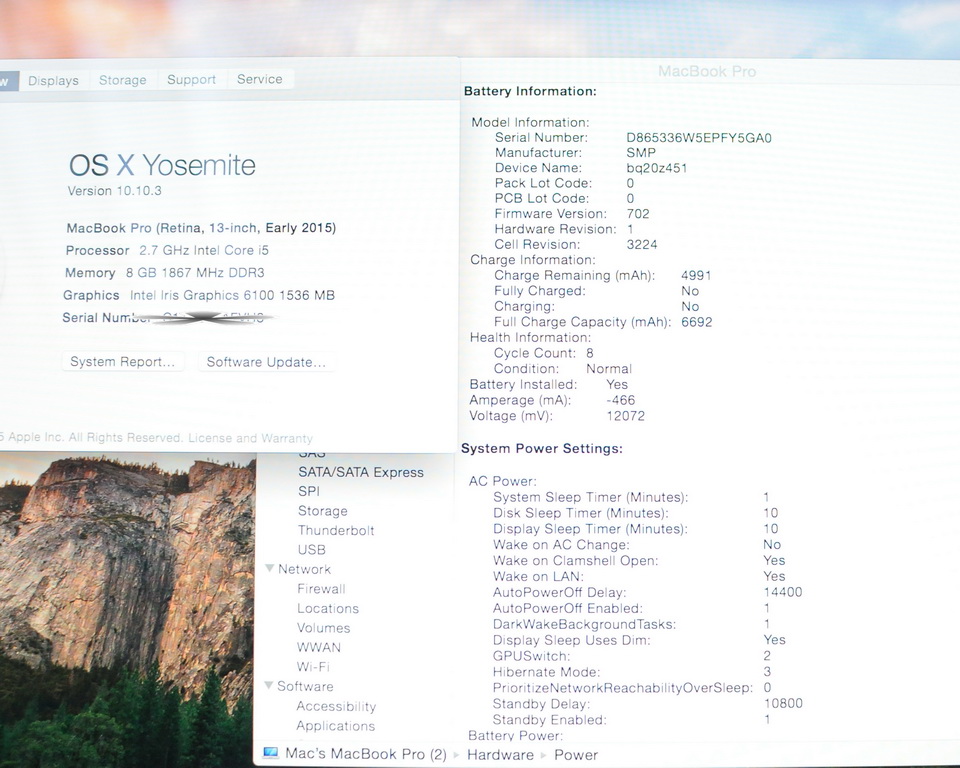
Task: Select Volumes under Network
Action: [323, 628]
